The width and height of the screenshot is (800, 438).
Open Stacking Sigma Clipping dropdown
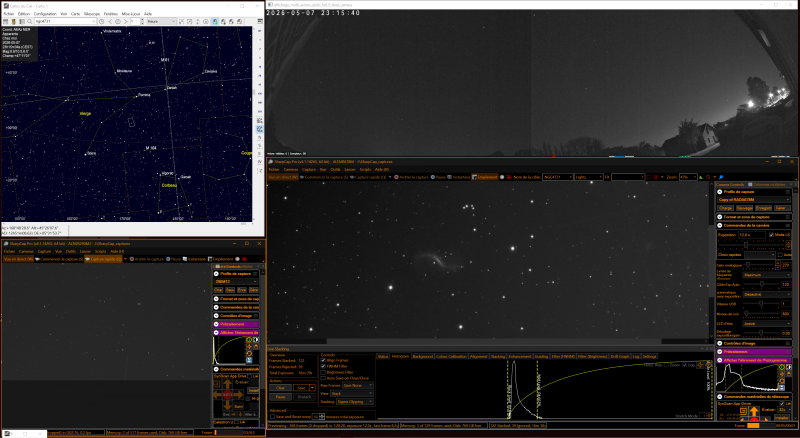[x=355, y=402]
